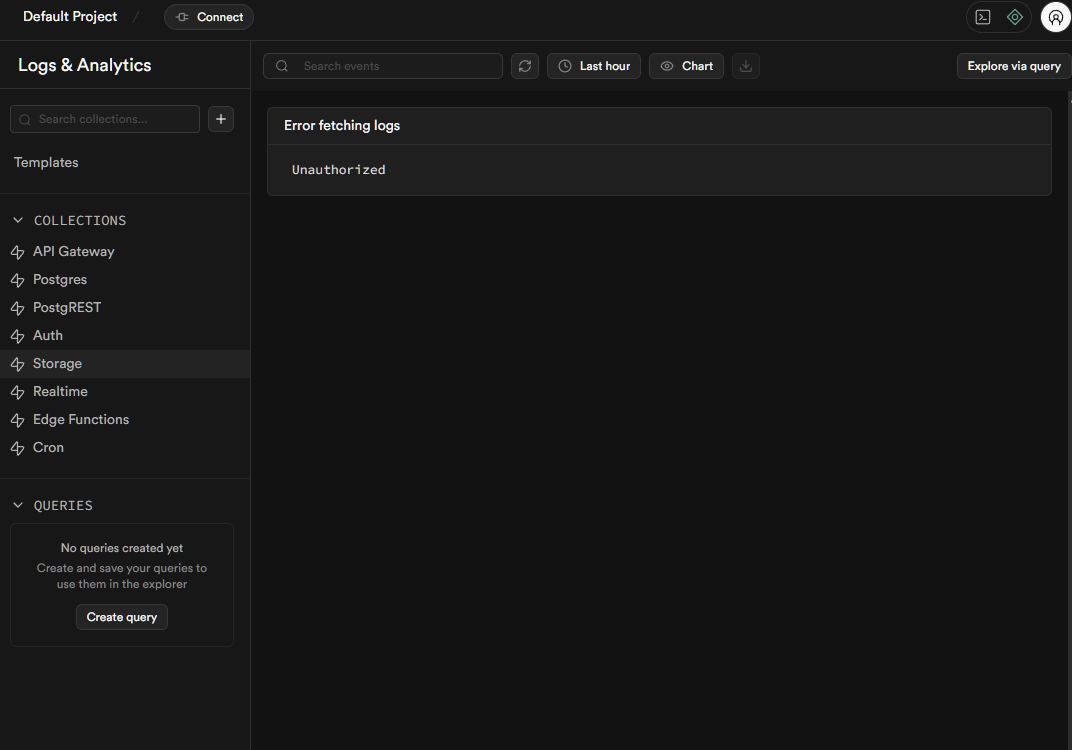Select the Cron logs collection
Image resolution: width=1072 pixels, height=750 pixels.
(125, 448)
